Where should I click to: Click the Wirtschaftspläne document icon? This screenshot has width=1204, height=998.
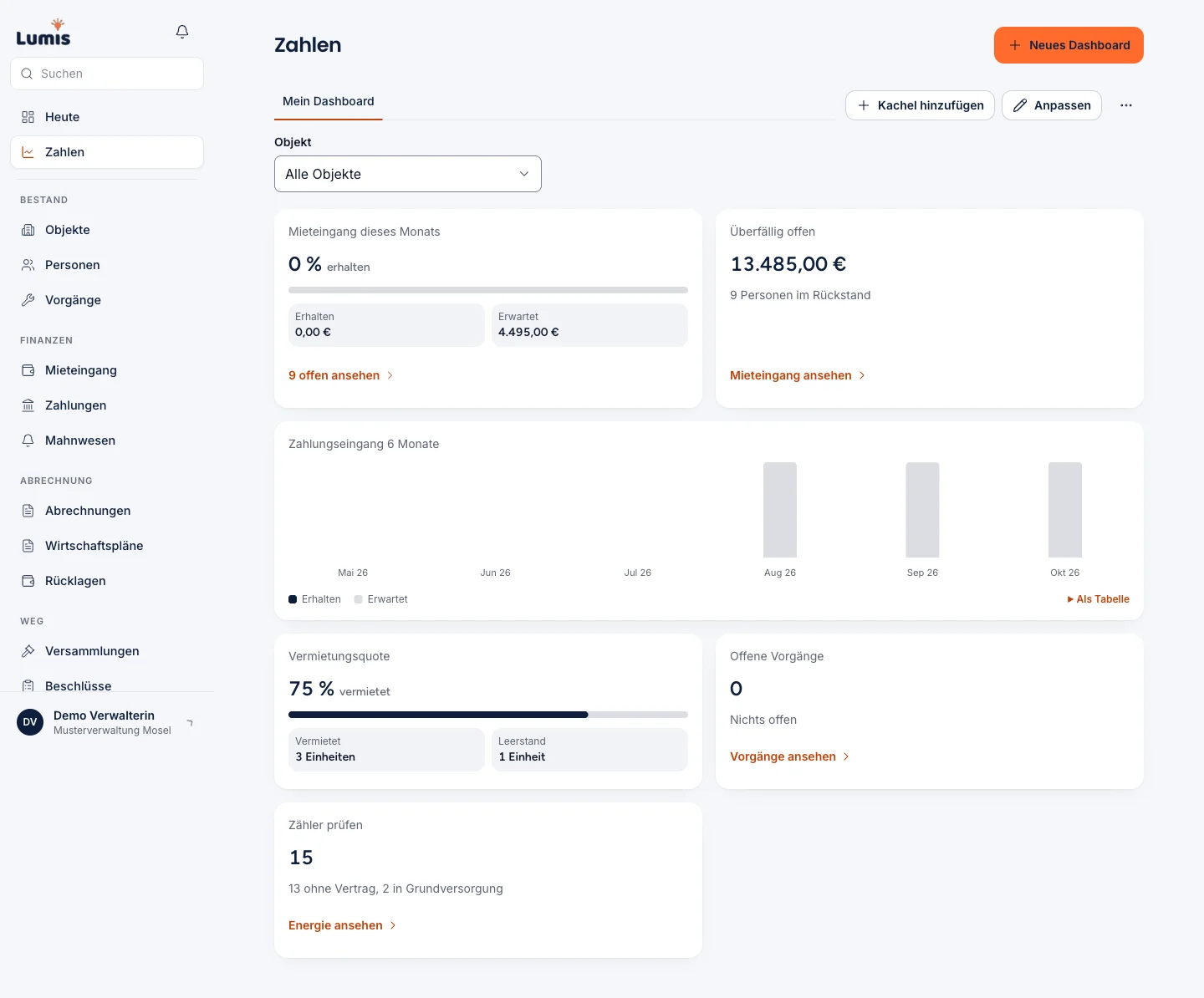[x=28, y=546]
